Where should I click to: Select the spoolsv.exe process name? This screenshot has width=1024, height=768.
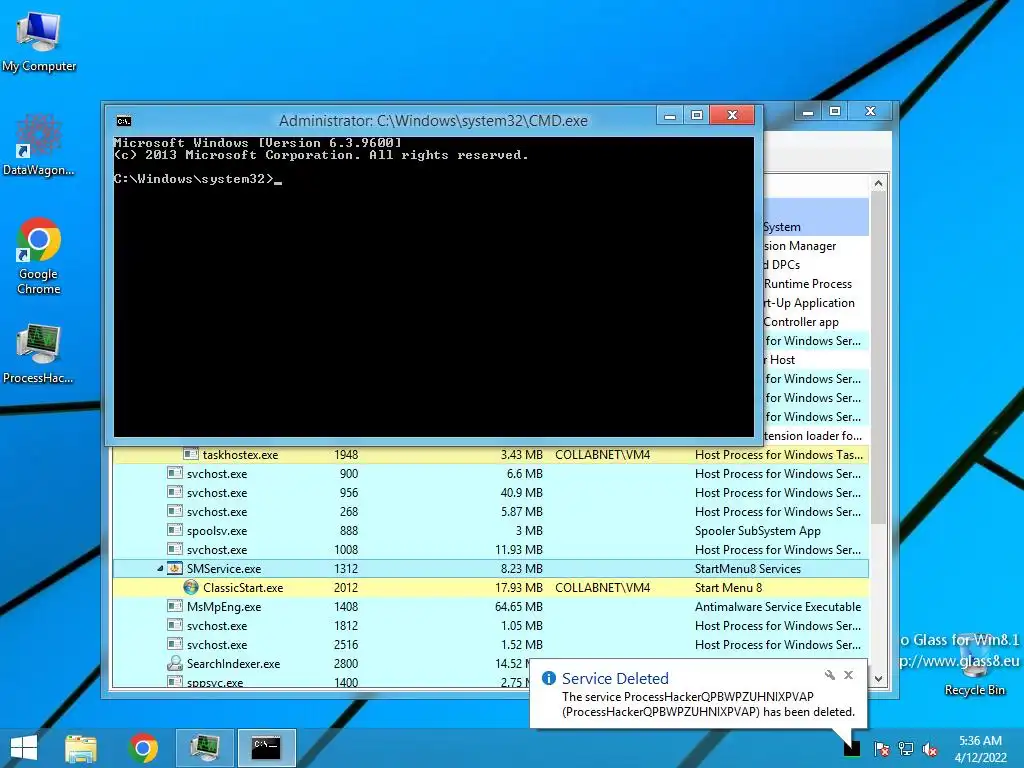(217, 530)
